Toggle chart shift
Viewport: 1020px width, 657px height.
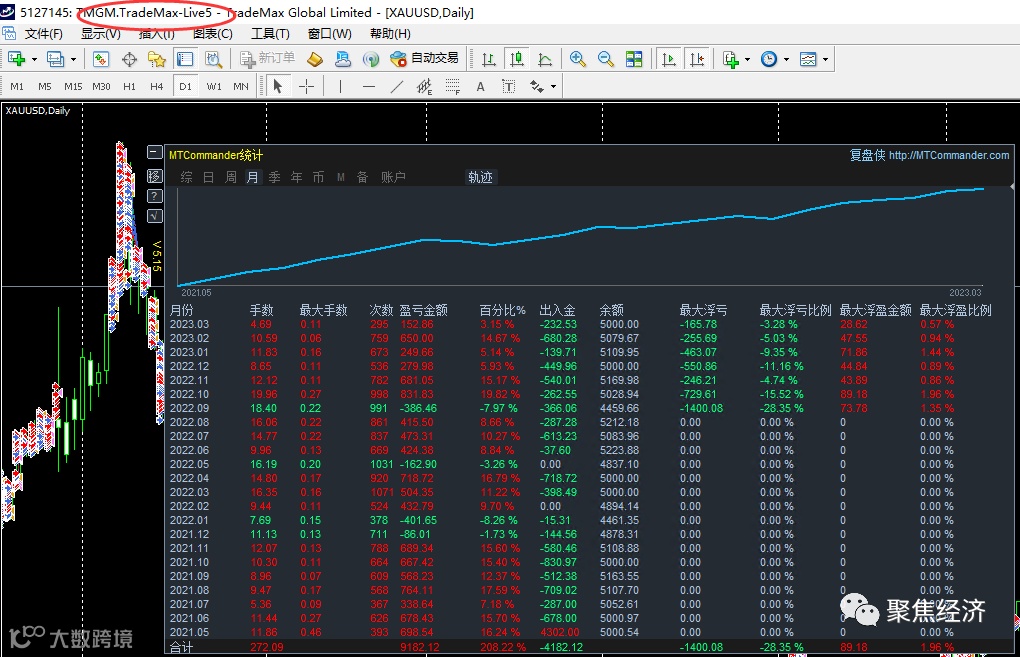click(x=697, y=59)
